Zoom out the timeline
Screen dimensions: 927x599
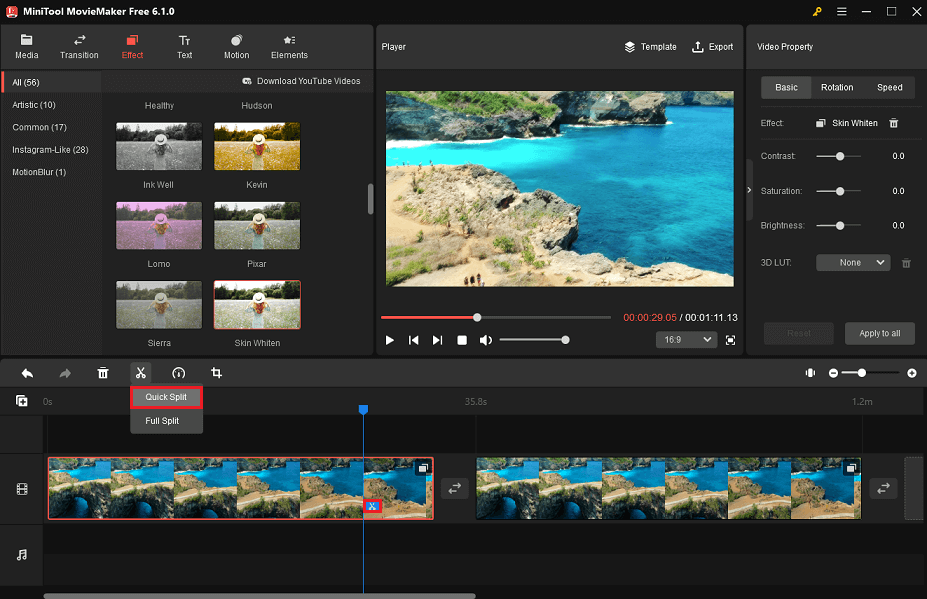834,373
